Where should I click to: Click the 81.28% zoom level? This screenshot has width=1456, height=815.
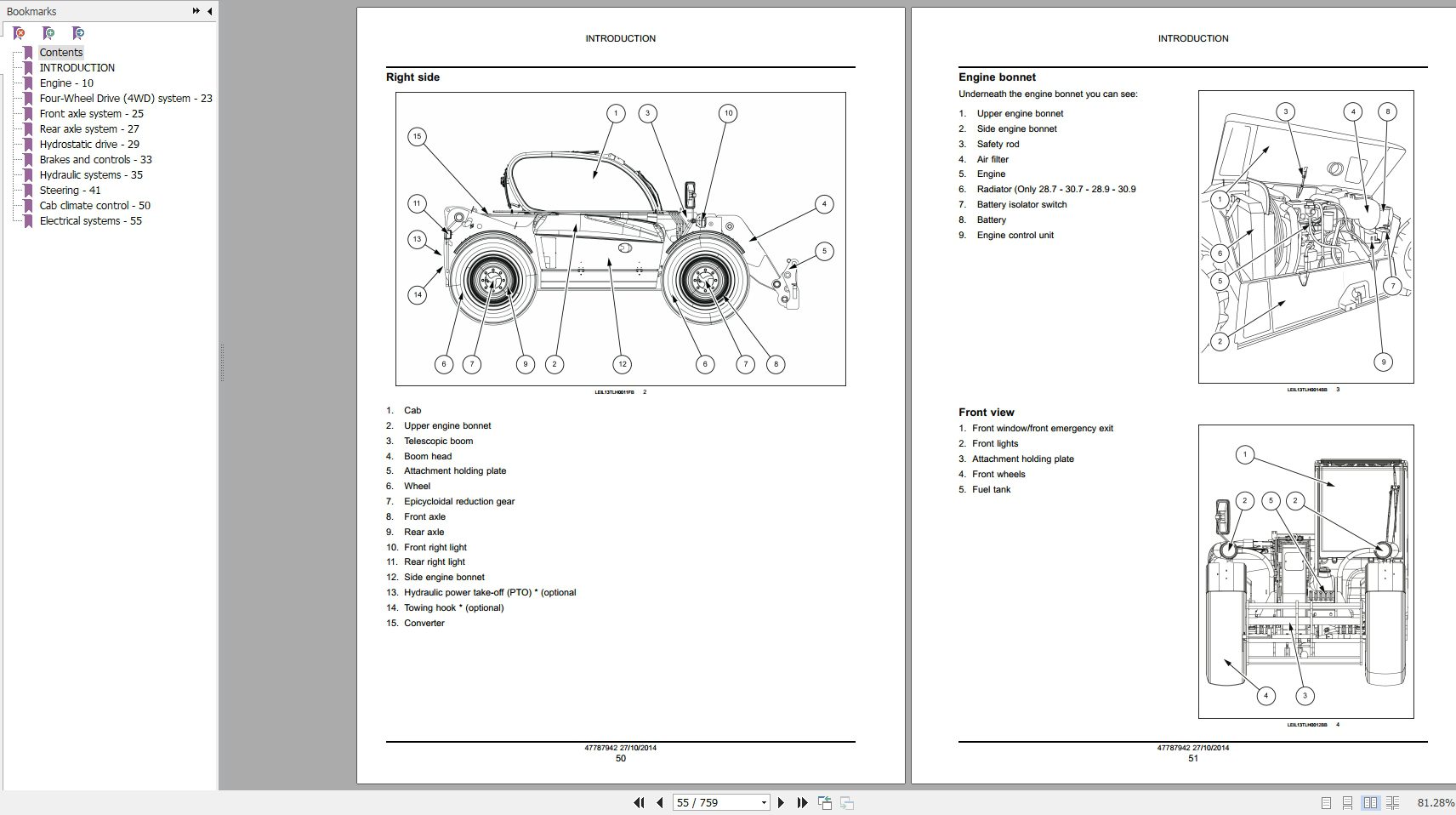tap(1435, 801)
